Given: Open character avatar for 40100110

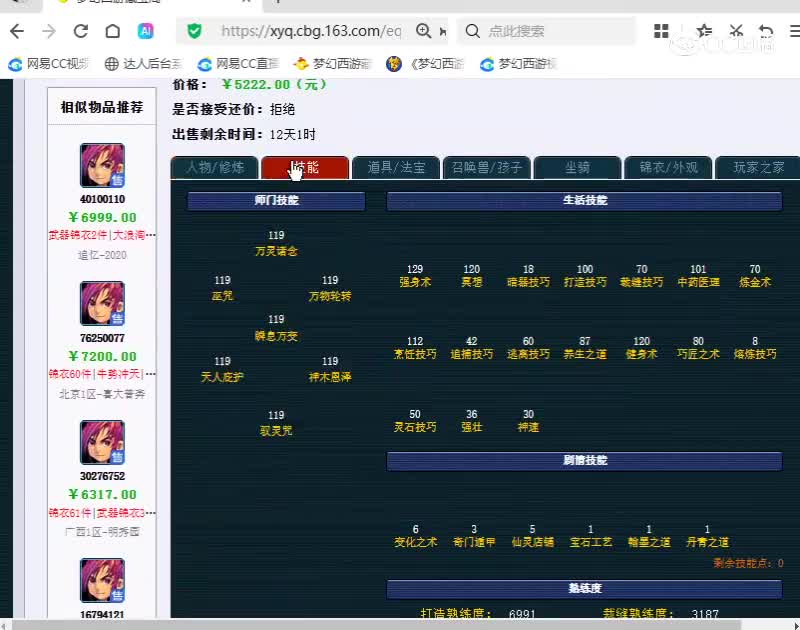Looking at the screenshot, I should tap(102, 166).
